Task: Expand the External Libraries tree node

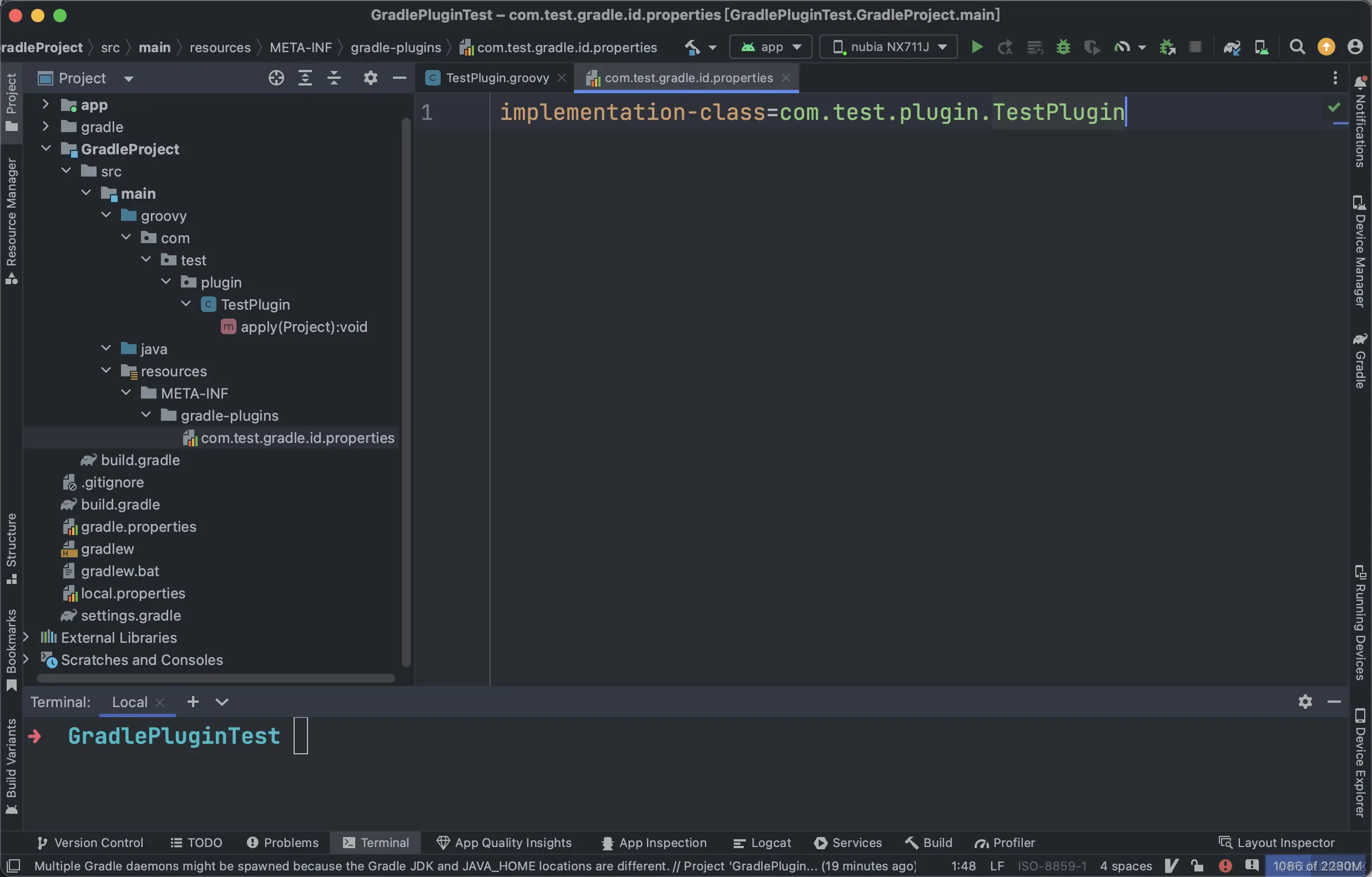Action: (26, 637)
